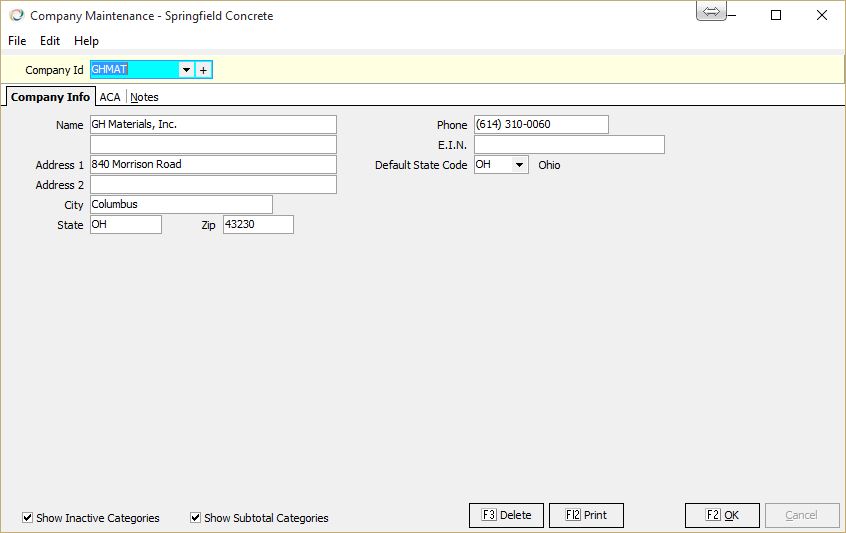Switch to the Notes tab
846x533 pixels.
click(x=144, y=97)
